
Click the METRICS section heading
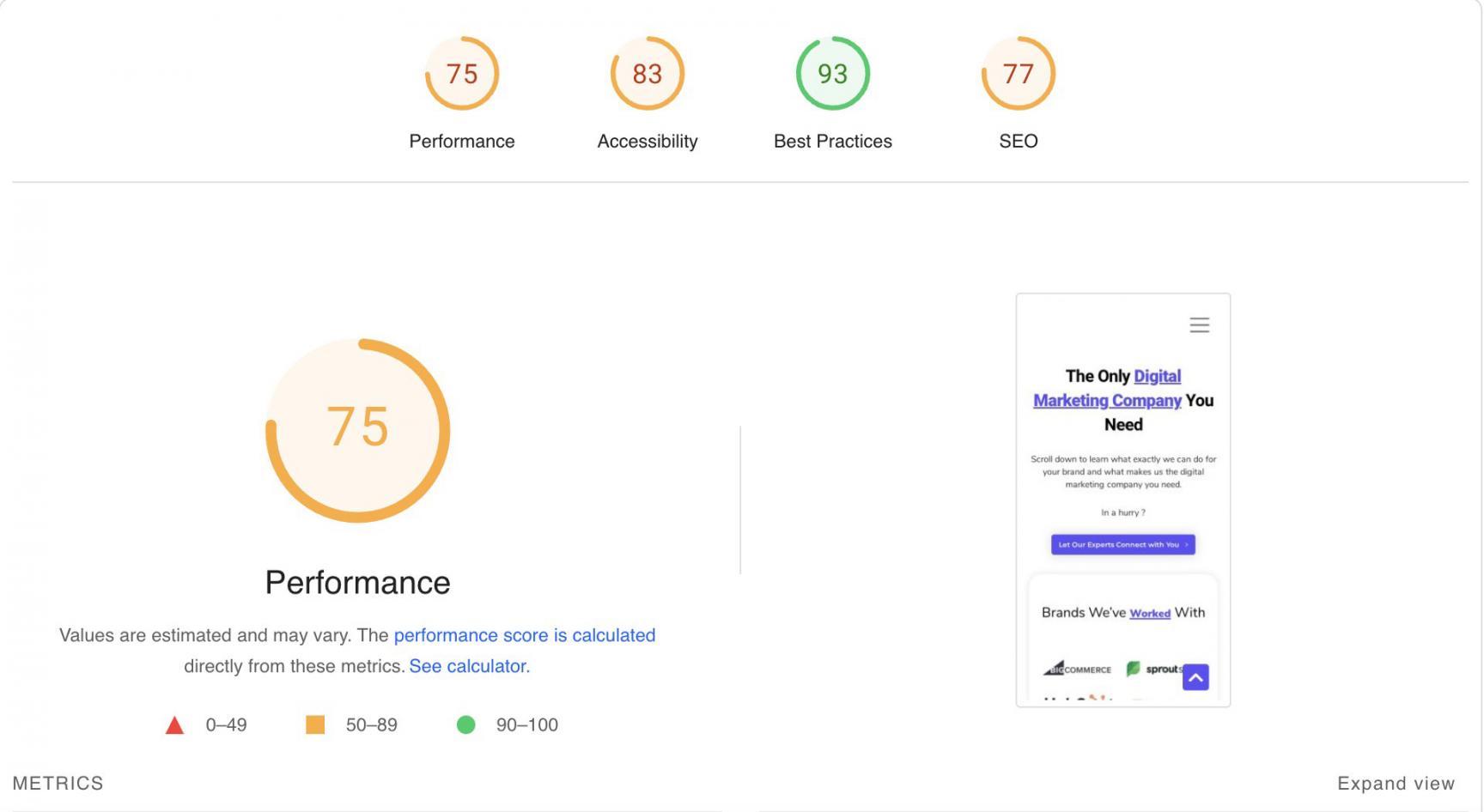[x=58, y=783]
